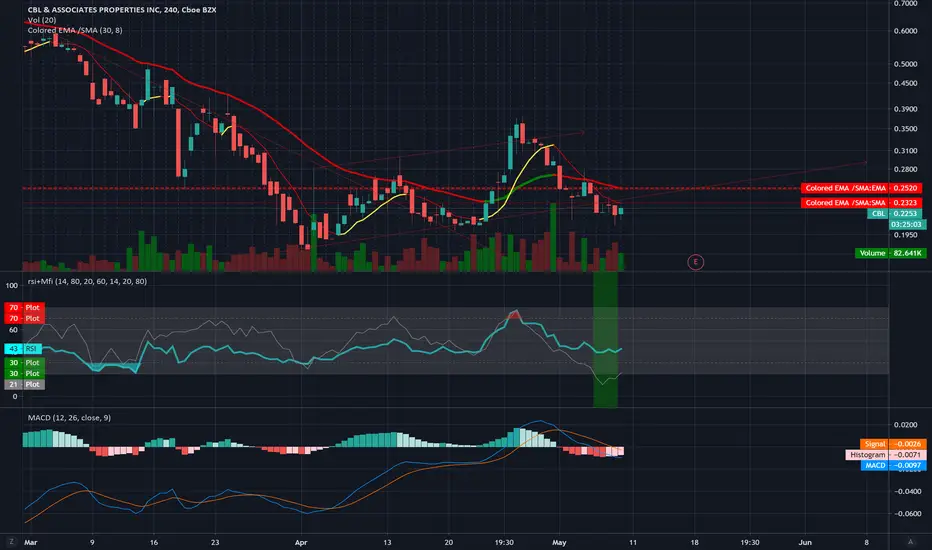
Task: Click the green 'Volume 82.641K' label
Action: pyautogui.click(x=890, y=253)
